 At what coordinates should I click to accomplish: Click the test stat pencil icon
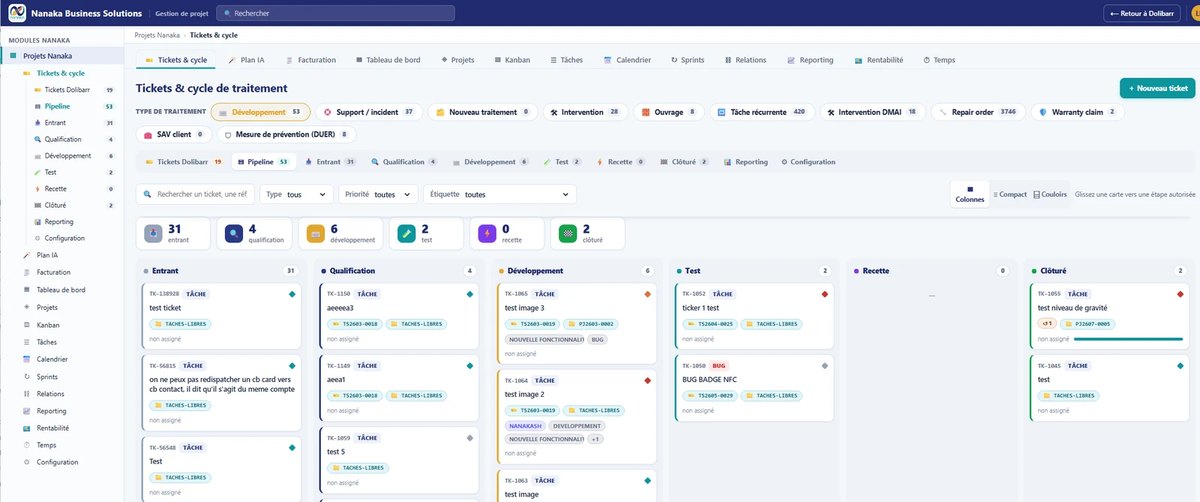point(407,233)
